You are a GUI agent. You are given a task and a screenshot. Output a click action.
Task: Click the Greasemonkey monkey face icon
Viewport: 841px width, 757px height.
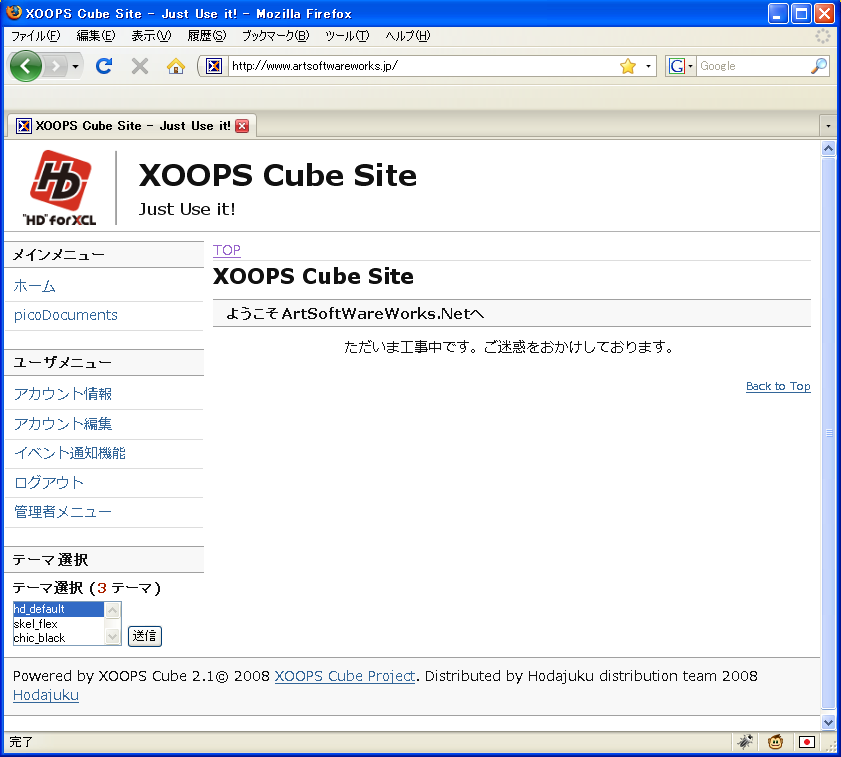[x=775, y=742]
